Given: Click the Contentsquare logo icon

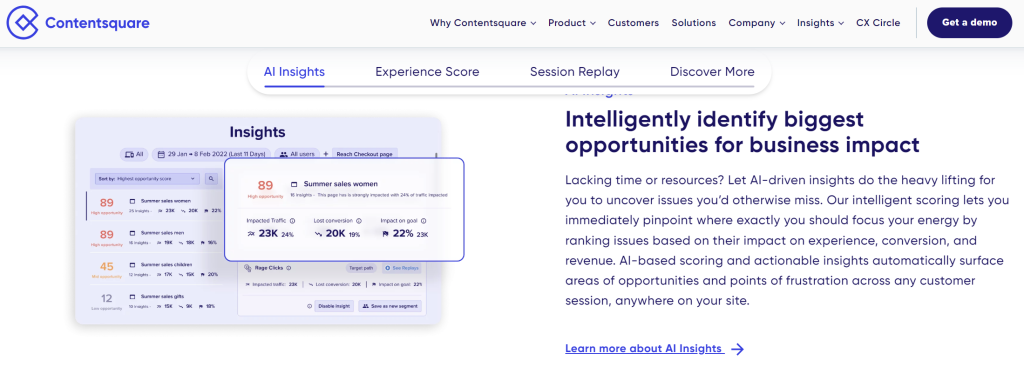Looking at the screenshot, I should click(23, 23).
